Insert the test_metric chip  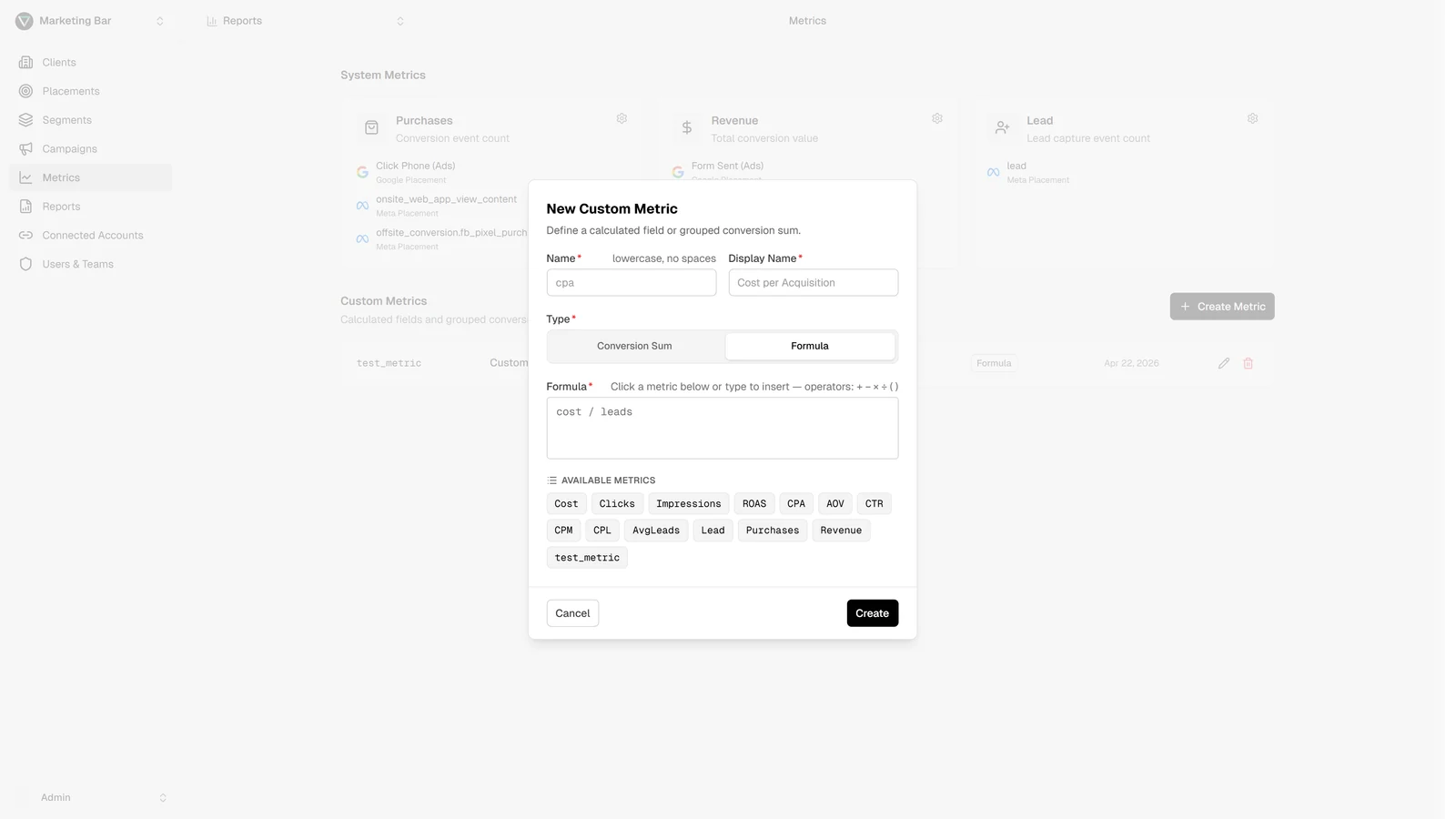pyautogui.click(x=587, y=558)
